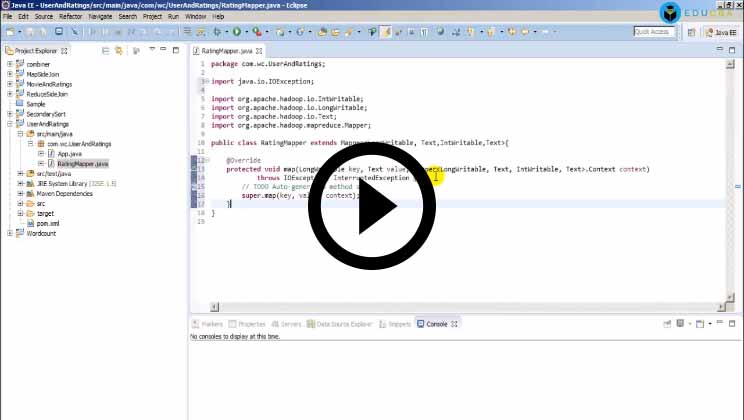This screenshot has width=744, height=420.
Task: Switch to the Data Source Explorer tab
Action: point(344,324)
